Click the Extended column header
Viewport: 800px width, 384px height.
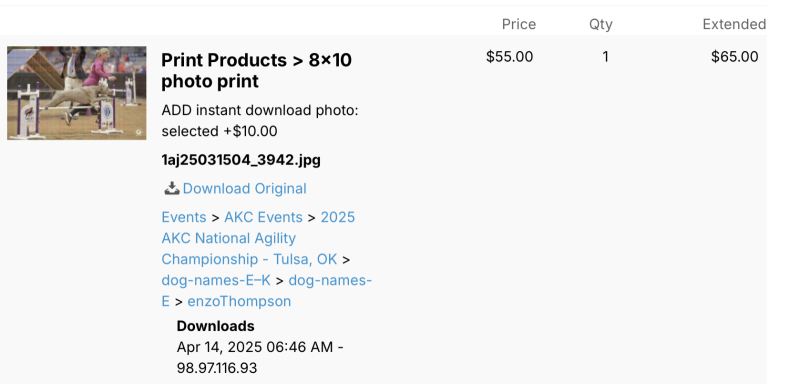point(734,24)
